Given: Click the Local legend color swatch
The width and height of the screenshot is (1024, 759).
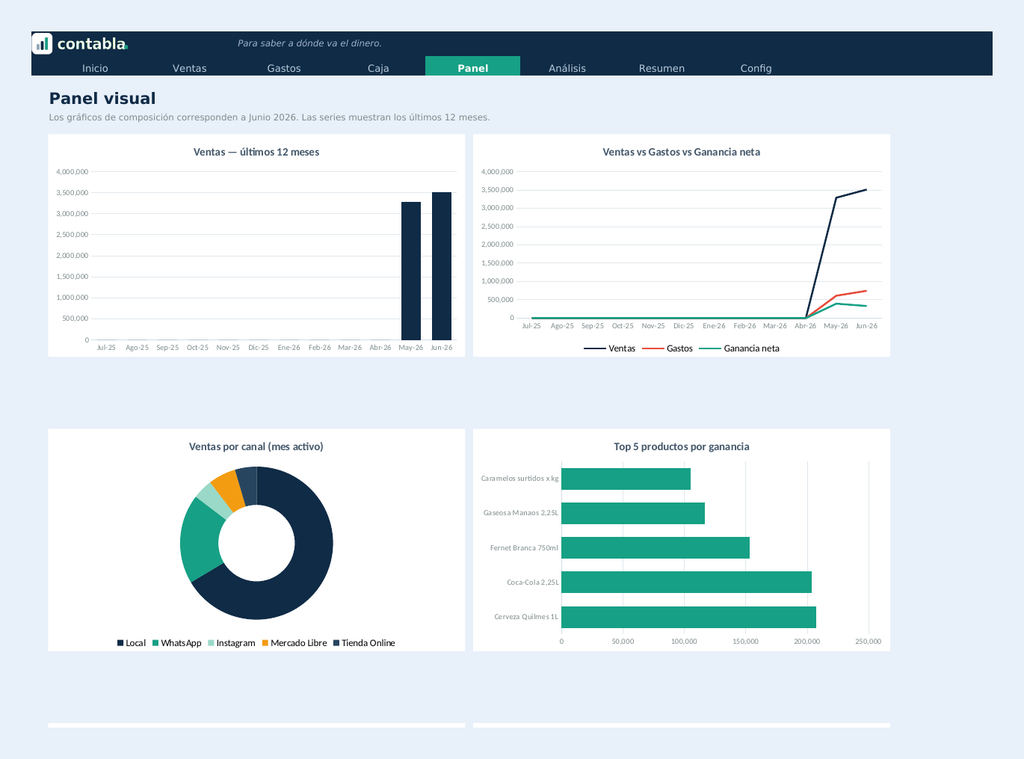Looking at the screenshot, I should (x=120, y=643).
